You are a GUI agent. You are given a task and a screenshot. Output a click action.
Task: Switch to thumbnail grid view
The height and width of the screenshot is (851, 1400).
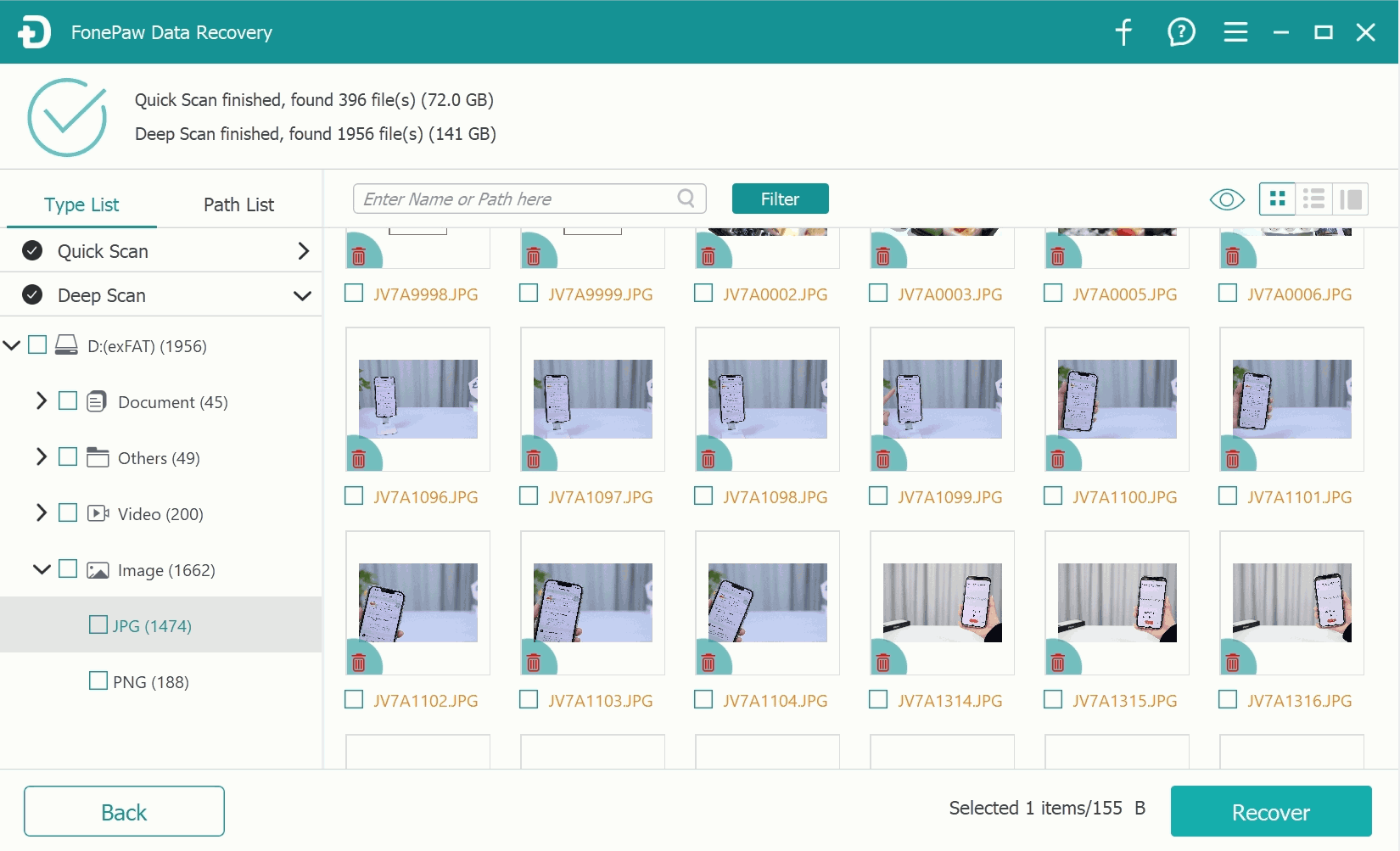pos(1277,199)
